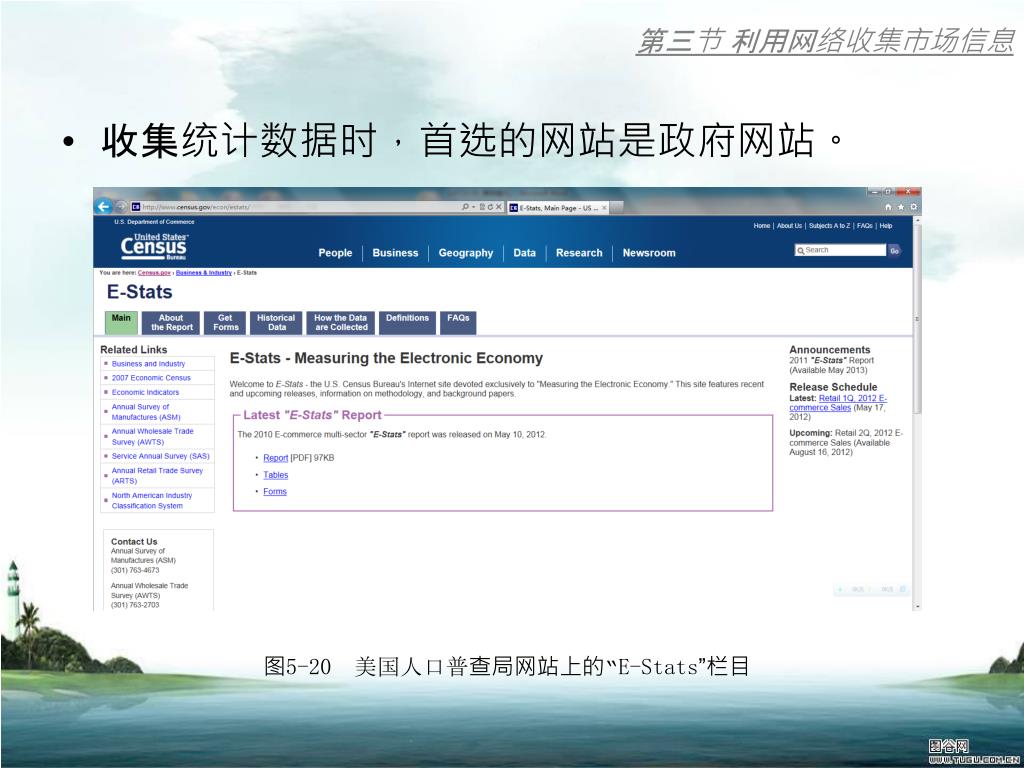Screen dimensions: 1024x768
Task: Click the browser Forward arrow button
Action: (x=121, y=206)
